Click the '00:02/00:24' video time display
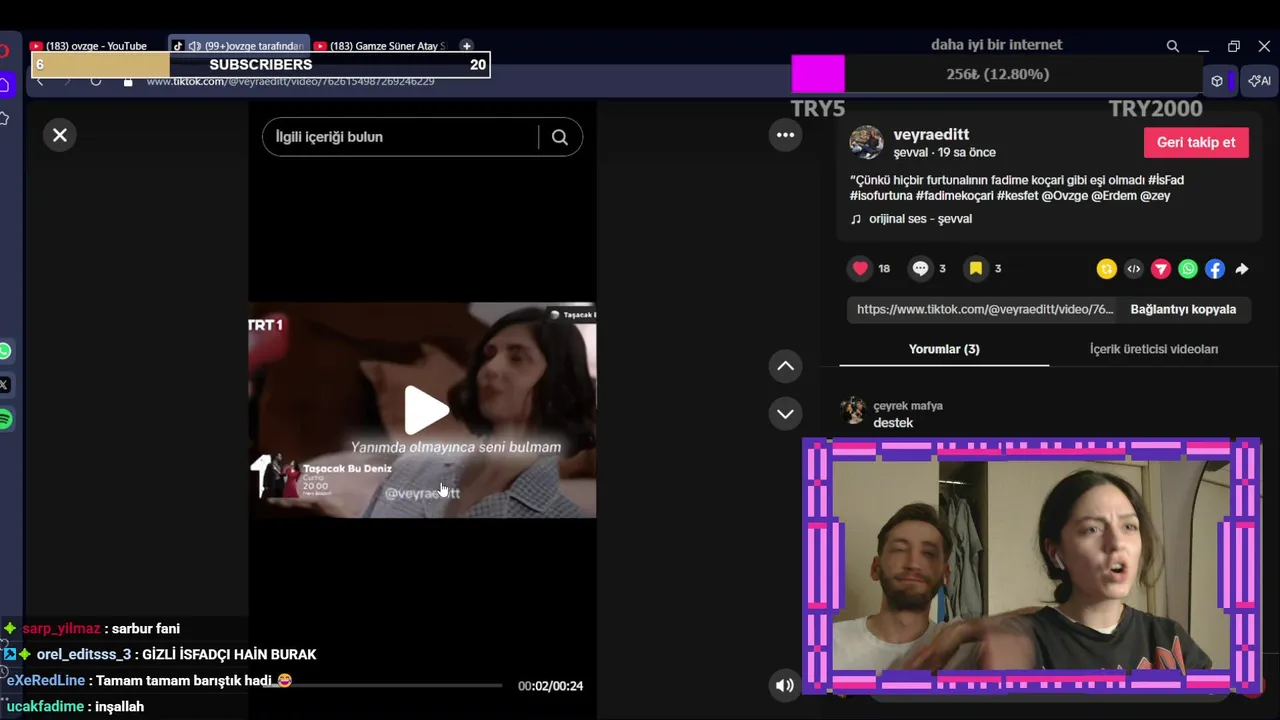1280x720 pixels. pos(550,686)
